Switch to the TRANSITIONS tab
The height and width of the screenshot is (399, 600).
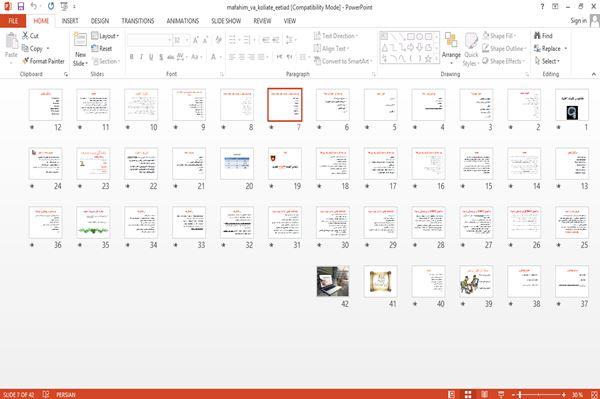(138, 21)
